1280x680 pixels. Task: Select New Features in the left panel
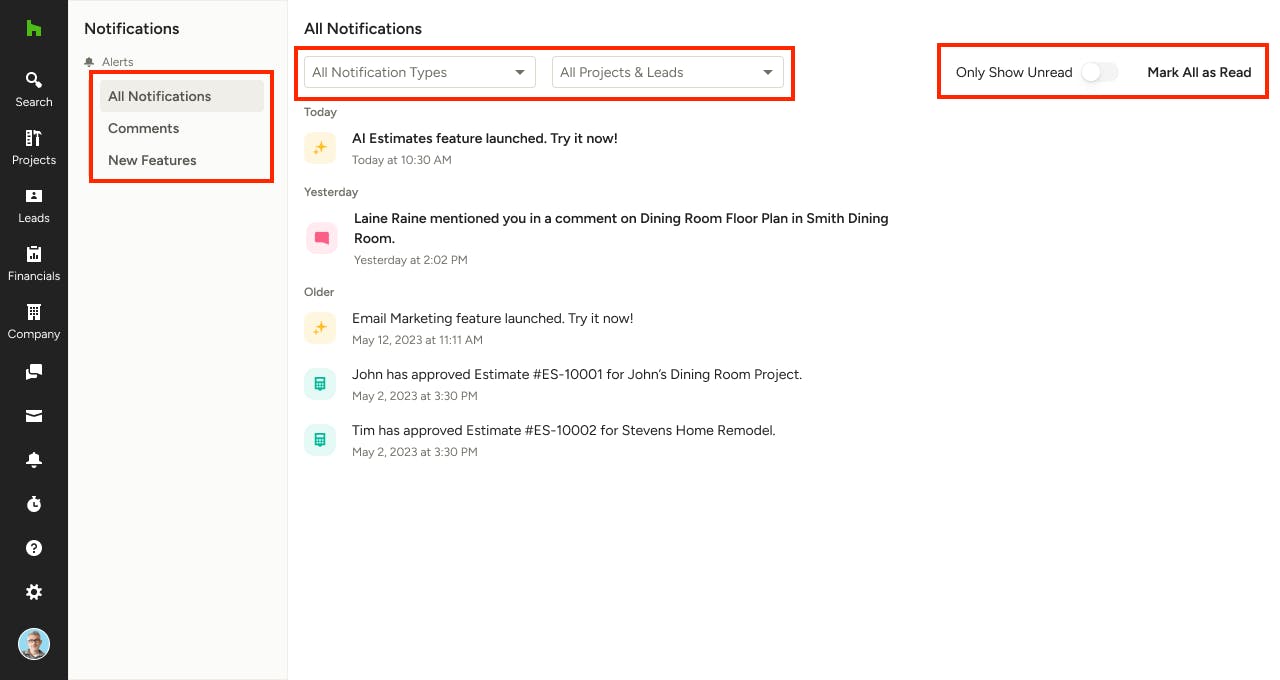(x=182, y=160)
